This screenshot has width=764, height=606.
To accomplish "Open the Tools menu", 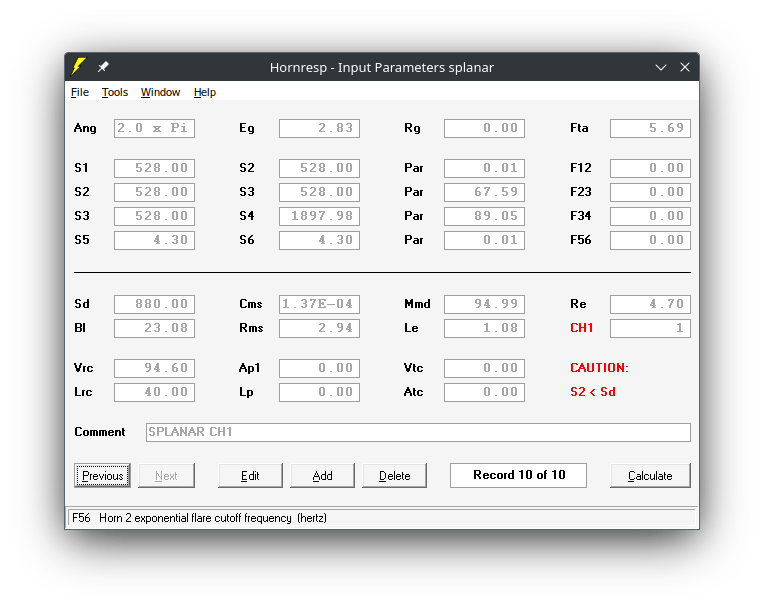I will 115,92.
